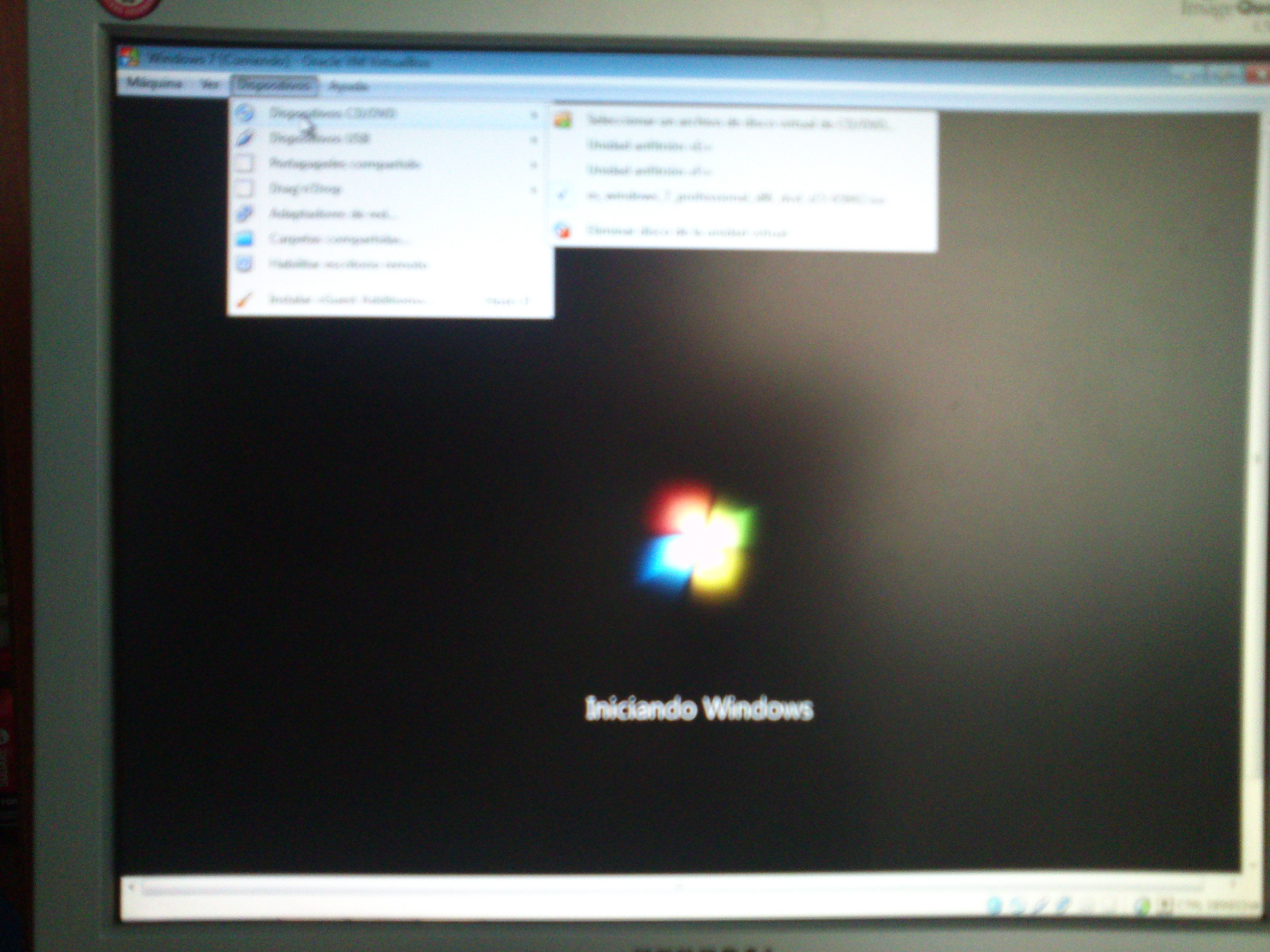Click the Guest Additions install icon
The width and height of the screenshot is (1270, 952).
(x=244, y=300)
